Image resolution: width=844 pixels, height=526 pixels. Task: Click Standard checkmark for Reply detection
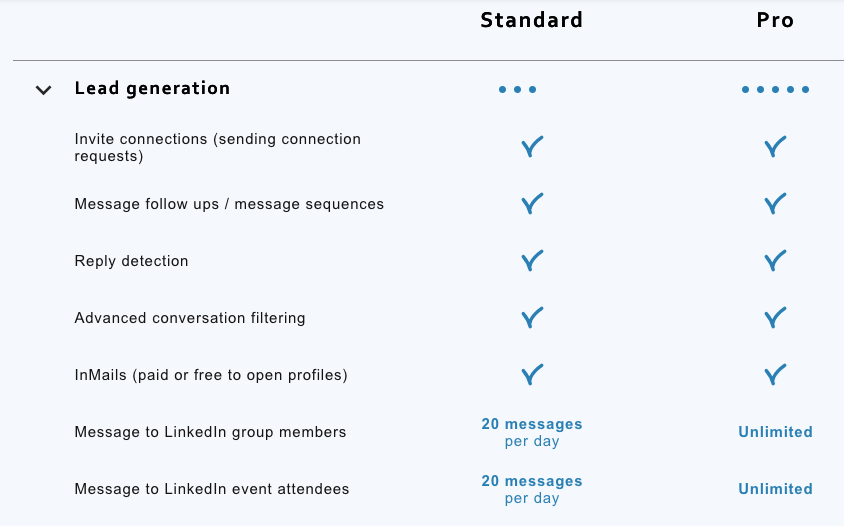(532, 261)
